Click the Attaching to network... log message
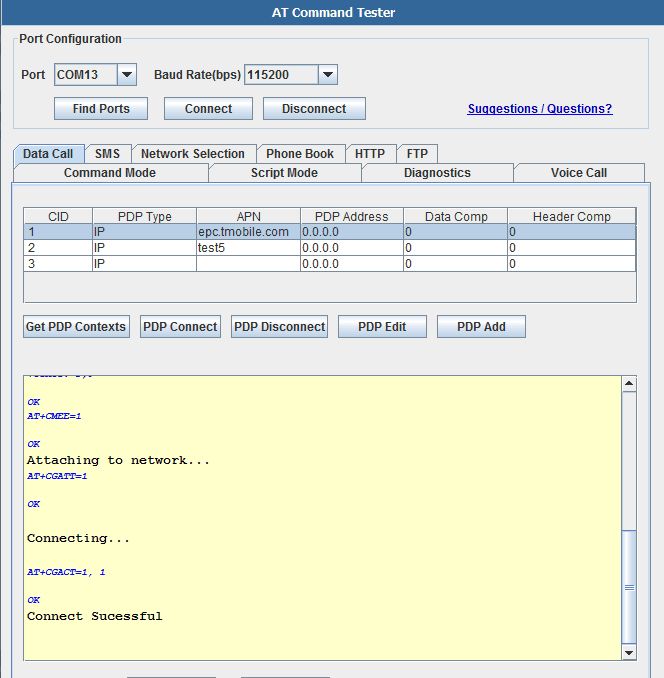The height and width of the screenshot is (678, 664). [x=118, y=460]
